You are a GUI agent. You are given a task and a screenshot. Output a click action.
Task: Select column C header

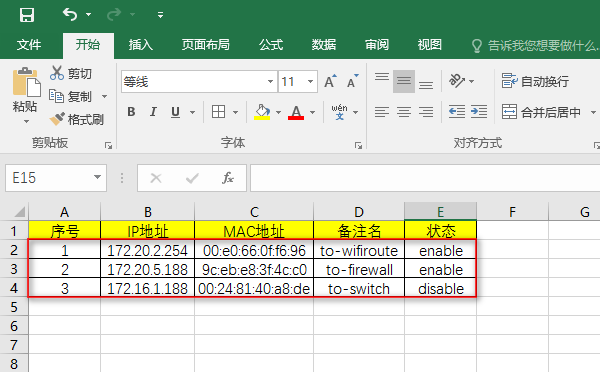click(x=254, y=212)
